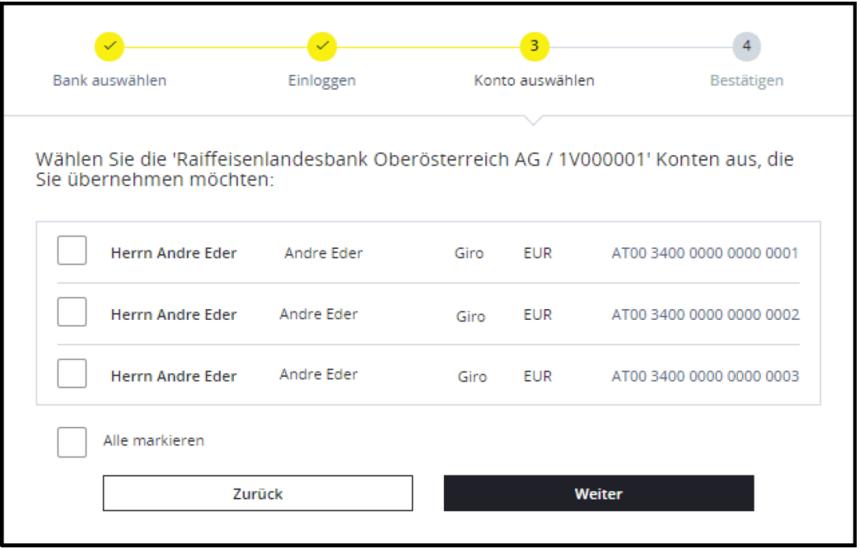Click the Alle markieren label text
The image size is (860, 549).
[154, 440]
